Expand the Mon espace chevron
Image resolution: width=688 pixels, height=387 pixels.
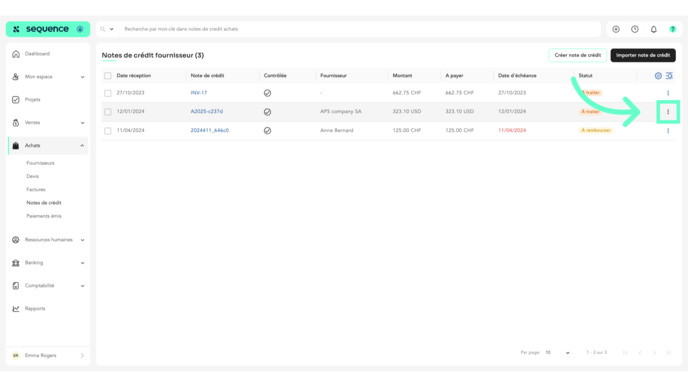tap(82, 77)
